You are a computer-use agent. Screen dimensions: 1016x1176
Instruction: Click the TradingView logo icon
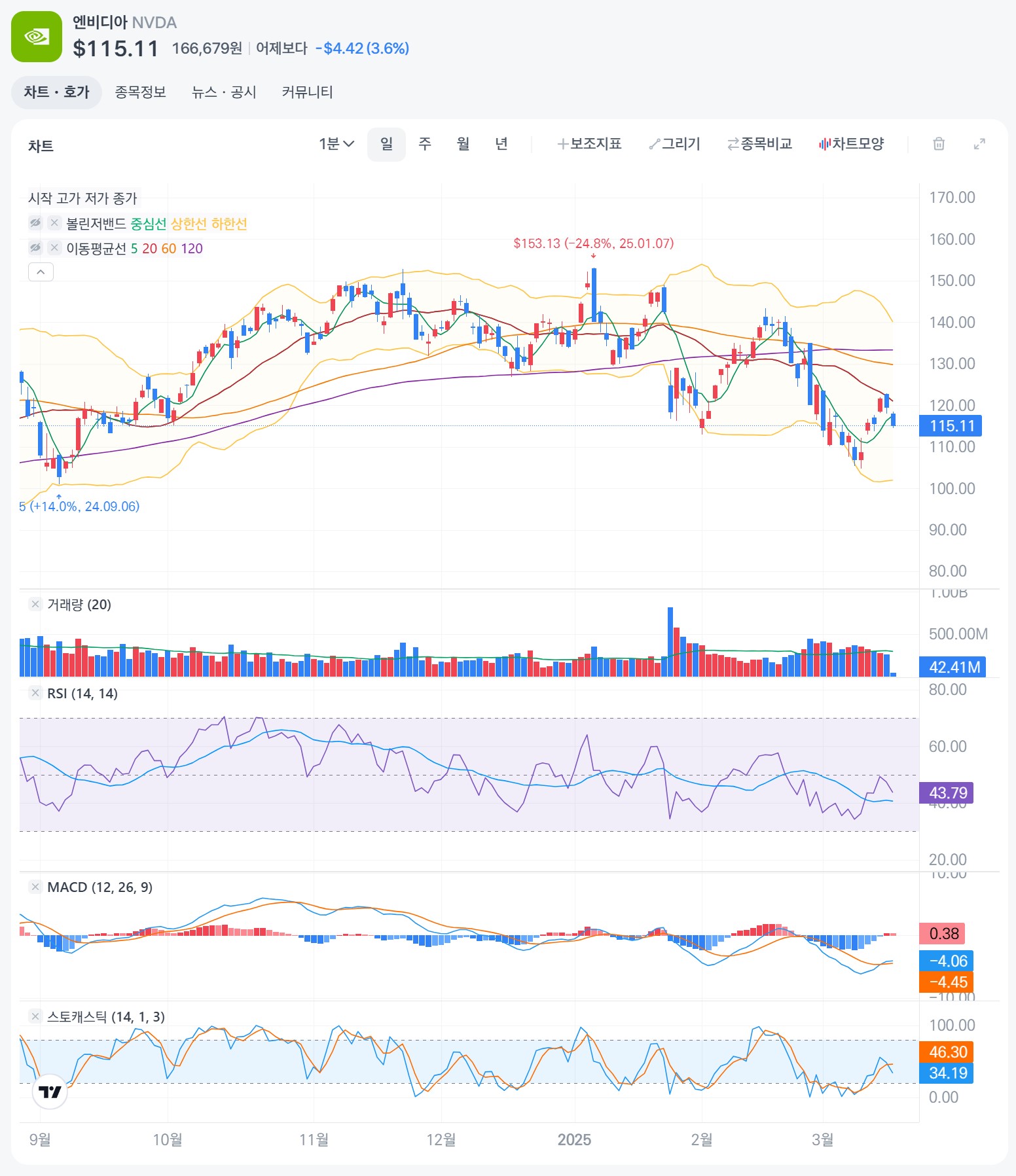[x=50, y=1092]
